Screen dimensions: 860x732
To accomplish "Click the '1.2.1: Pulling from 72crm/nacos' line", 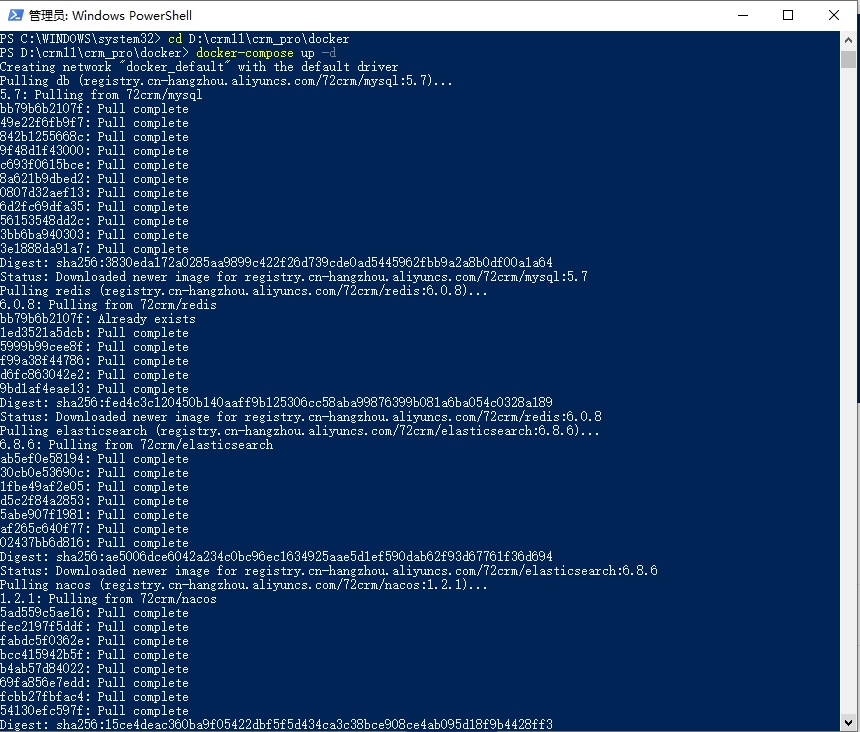I will click(x=108, y=599).
